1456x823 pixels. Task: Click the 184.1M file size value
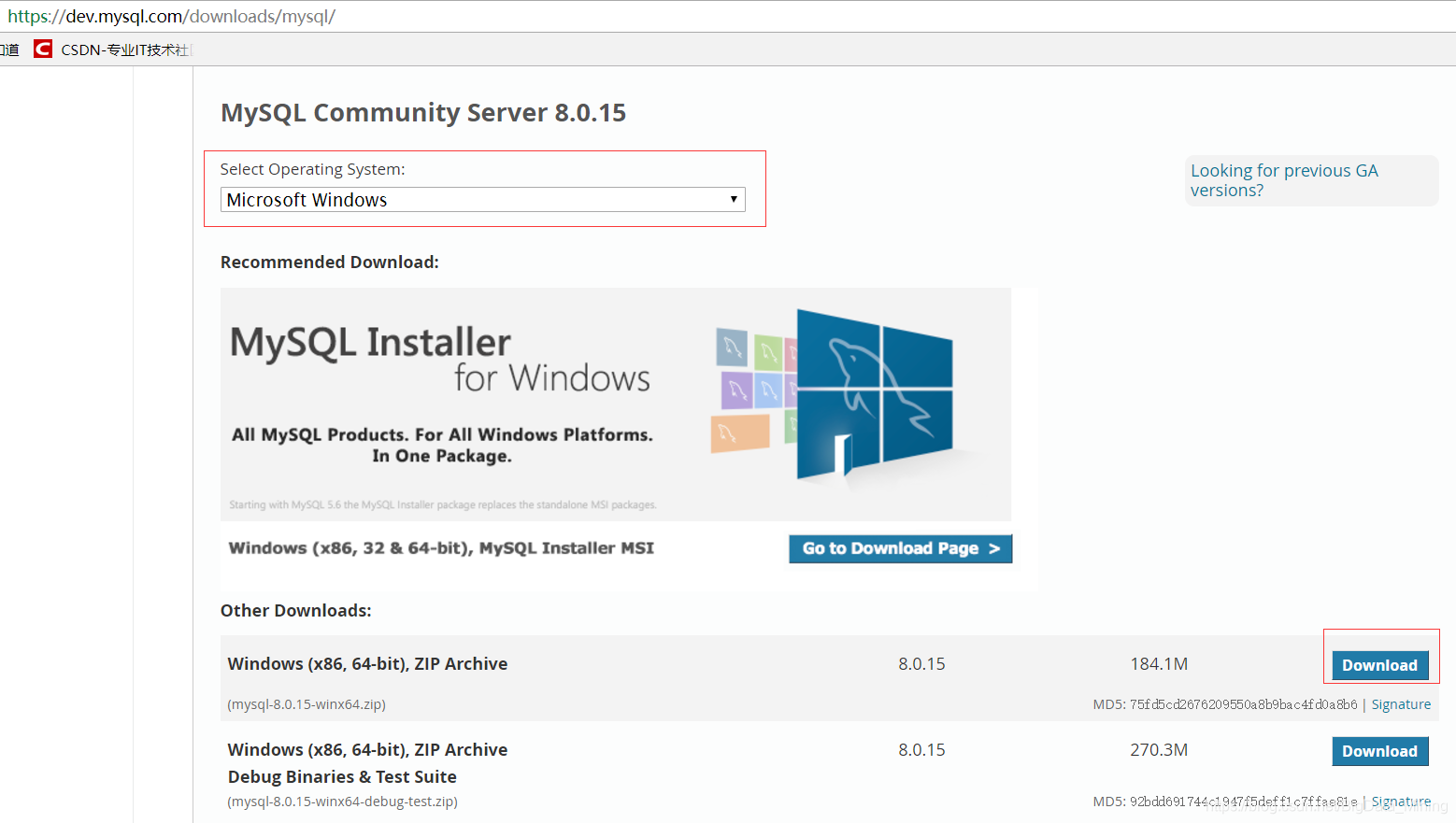click(x=1159, y=664)
